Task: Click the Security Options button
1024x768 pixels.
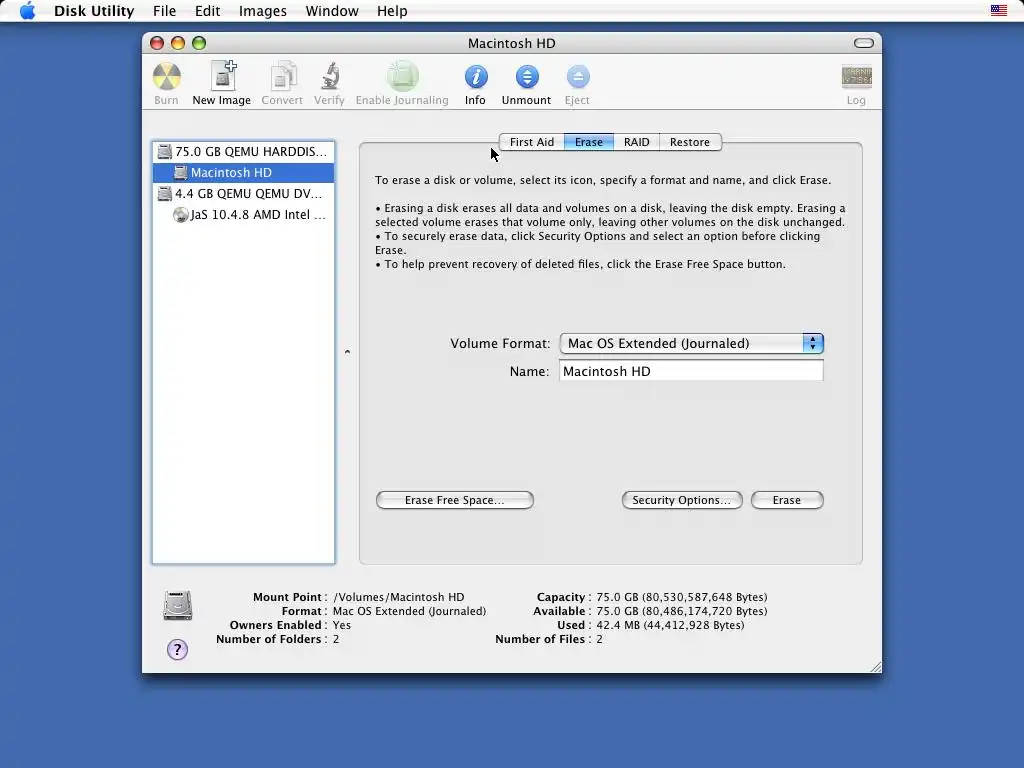Action: (682, 500)
